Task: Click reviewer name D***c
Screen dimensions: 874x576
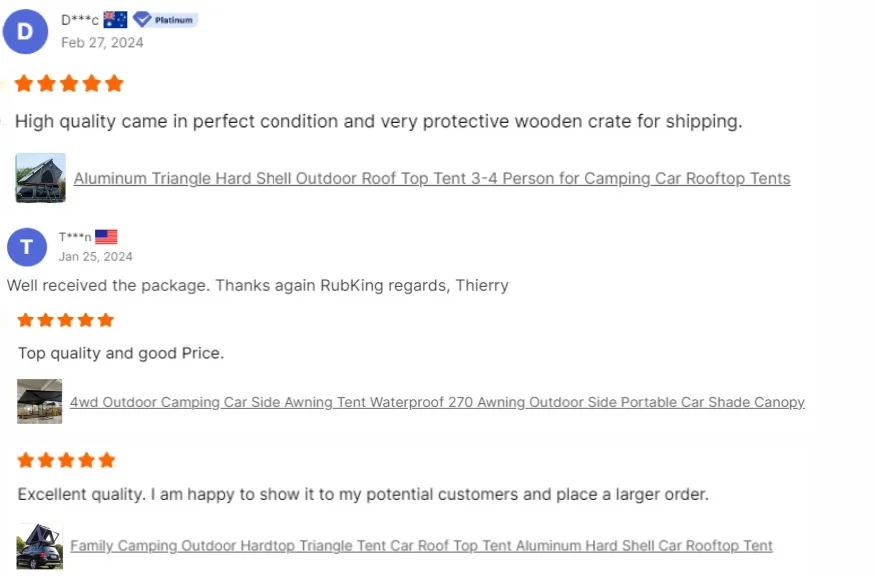Action: [80, 20]
